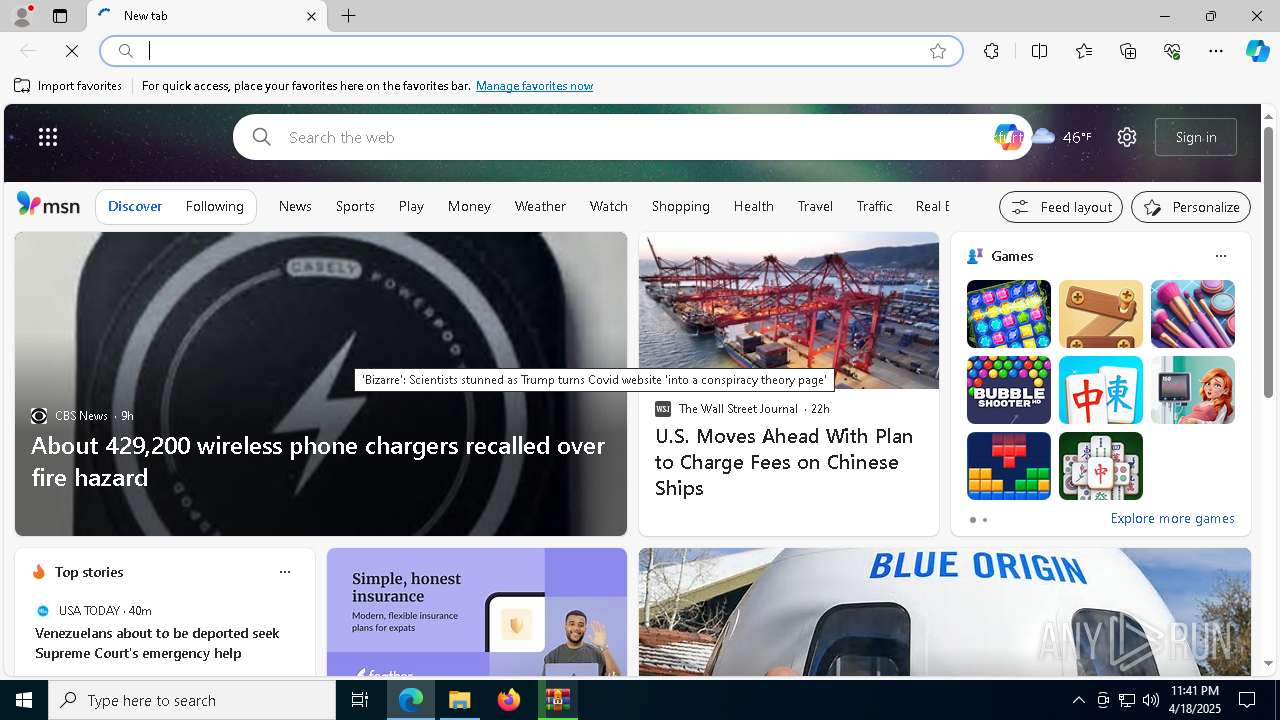Open Copilot sidebar icon
Viewport: 1280px width, 720px height.
[x=1257, y=51]
